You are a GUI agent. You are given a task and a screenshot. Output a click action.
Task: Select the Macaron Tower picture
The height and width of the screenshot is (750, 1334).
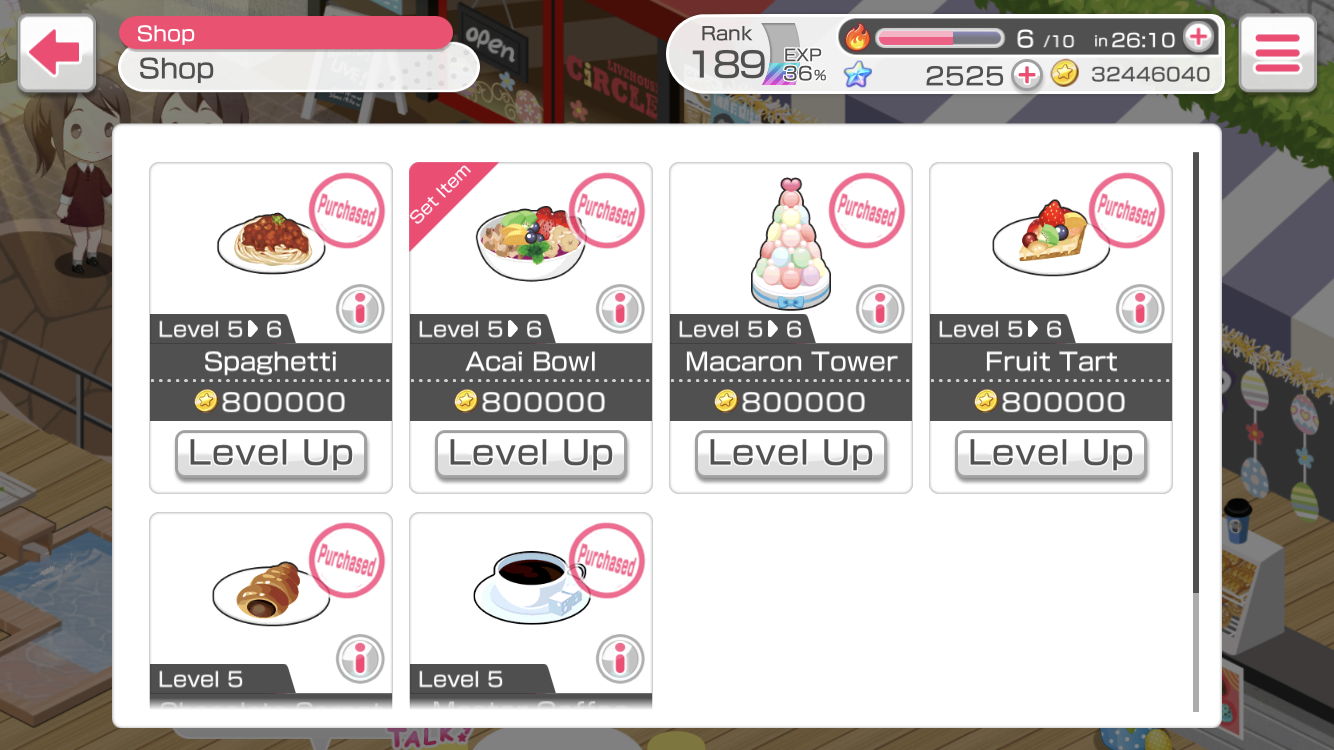tap(791, 245)
